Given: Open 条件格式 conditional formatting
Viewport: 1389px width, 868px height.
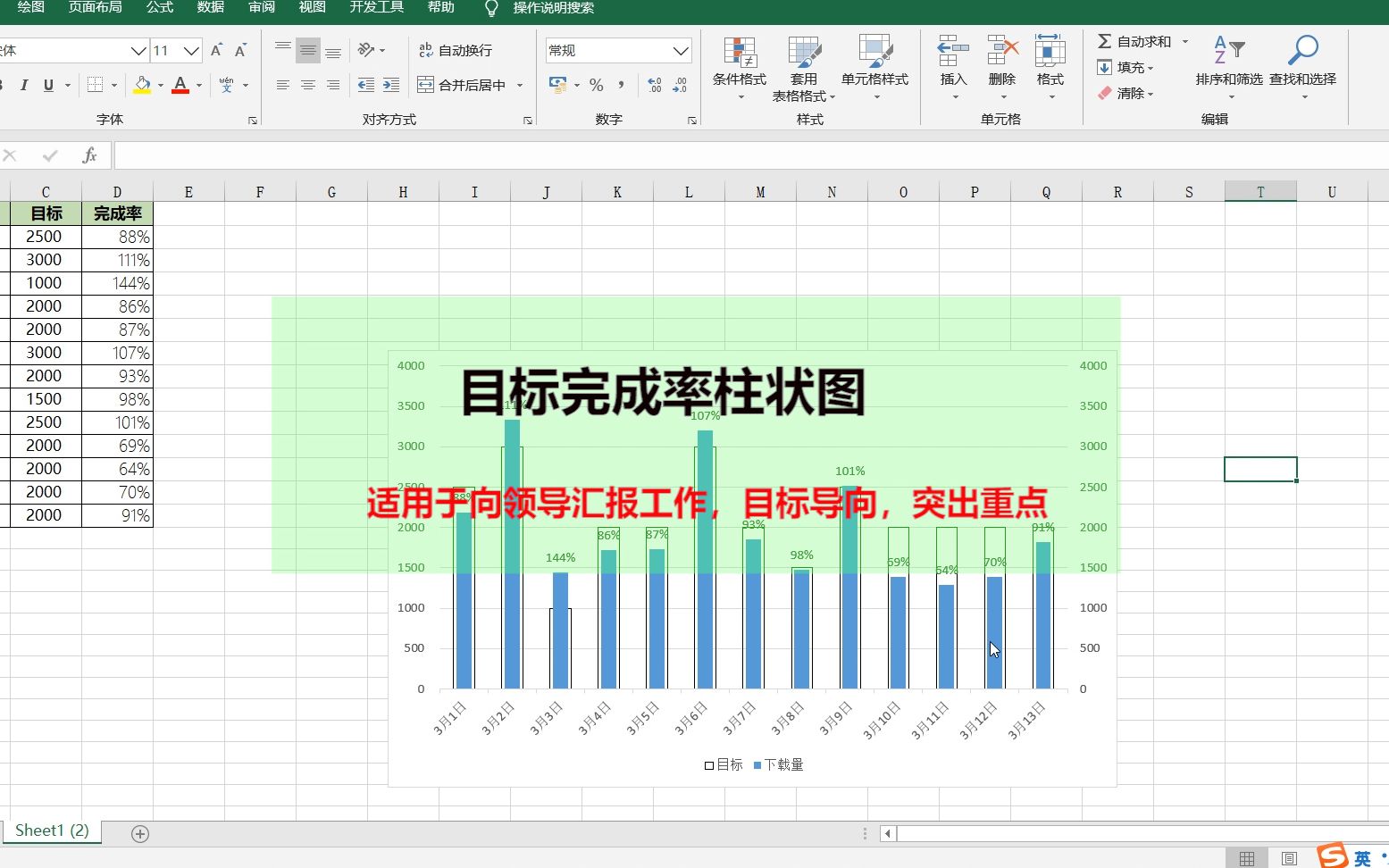Looking at the screenshot, I should (740, 68).
